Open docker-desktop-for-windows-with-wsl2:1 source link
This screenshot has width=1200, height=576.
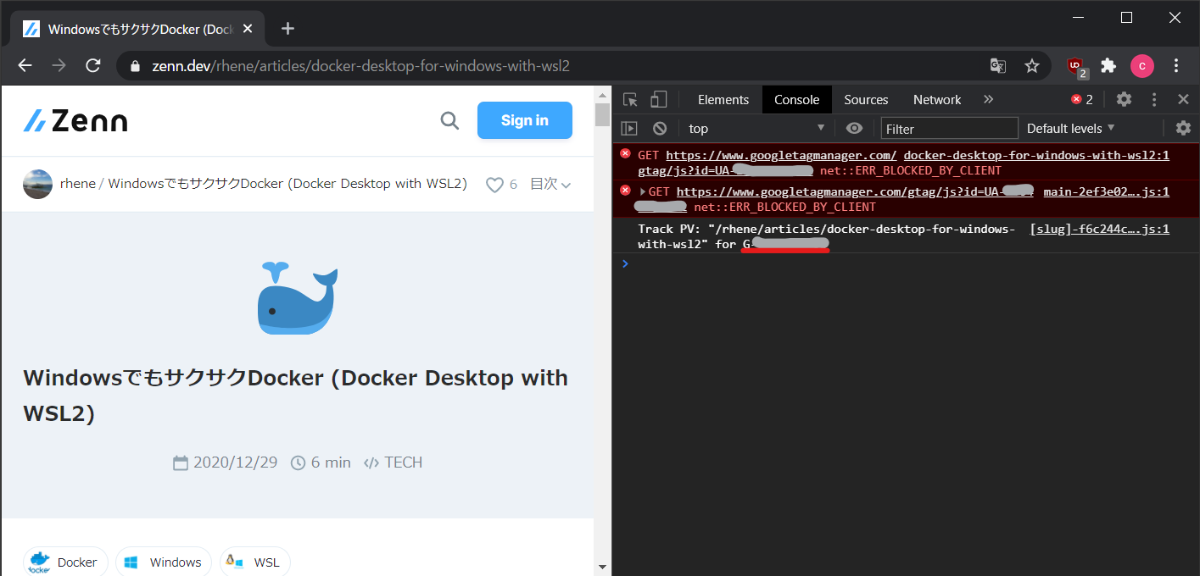tap(1036, 155)
